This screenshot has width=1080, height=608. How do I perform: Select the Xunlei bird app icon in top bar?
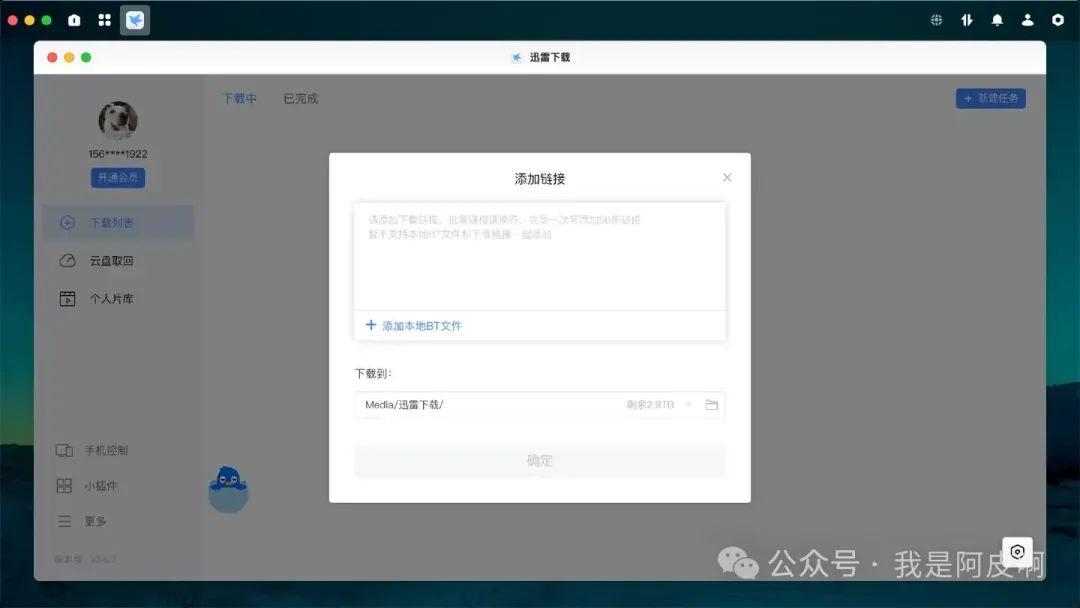click(x=135, y=20)
